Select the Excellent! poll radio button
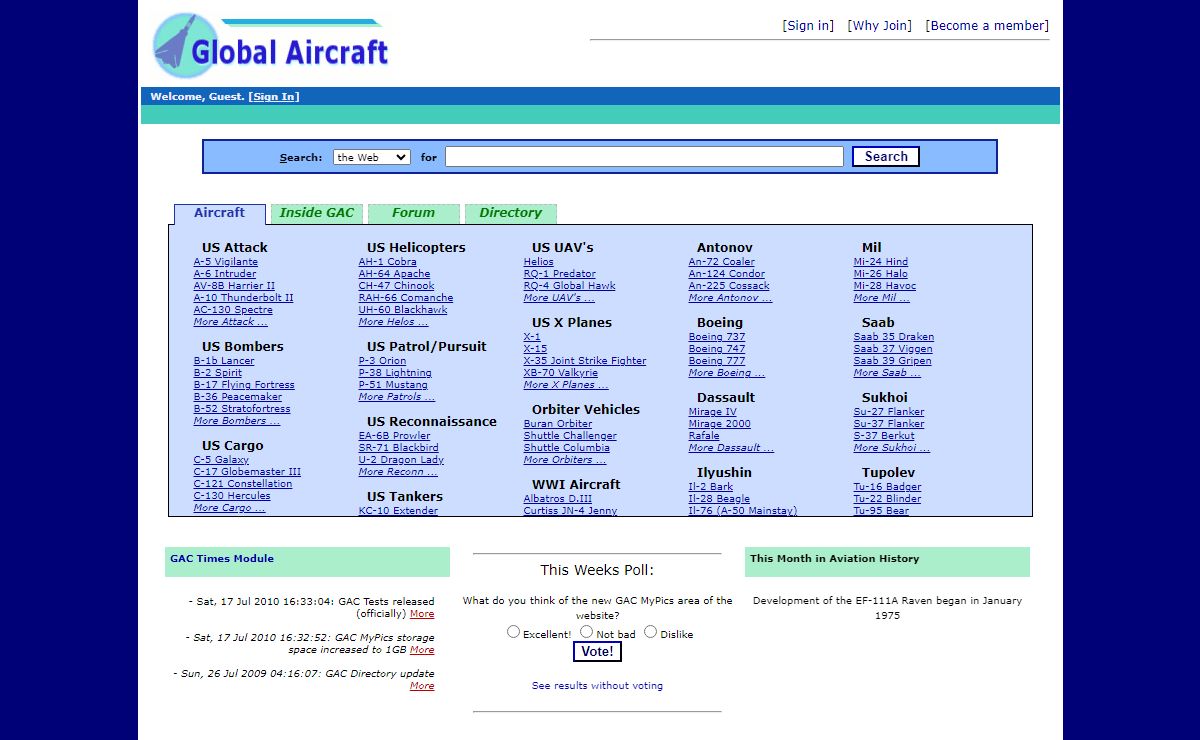This screenshot has height=740, width=1200. 514,632
